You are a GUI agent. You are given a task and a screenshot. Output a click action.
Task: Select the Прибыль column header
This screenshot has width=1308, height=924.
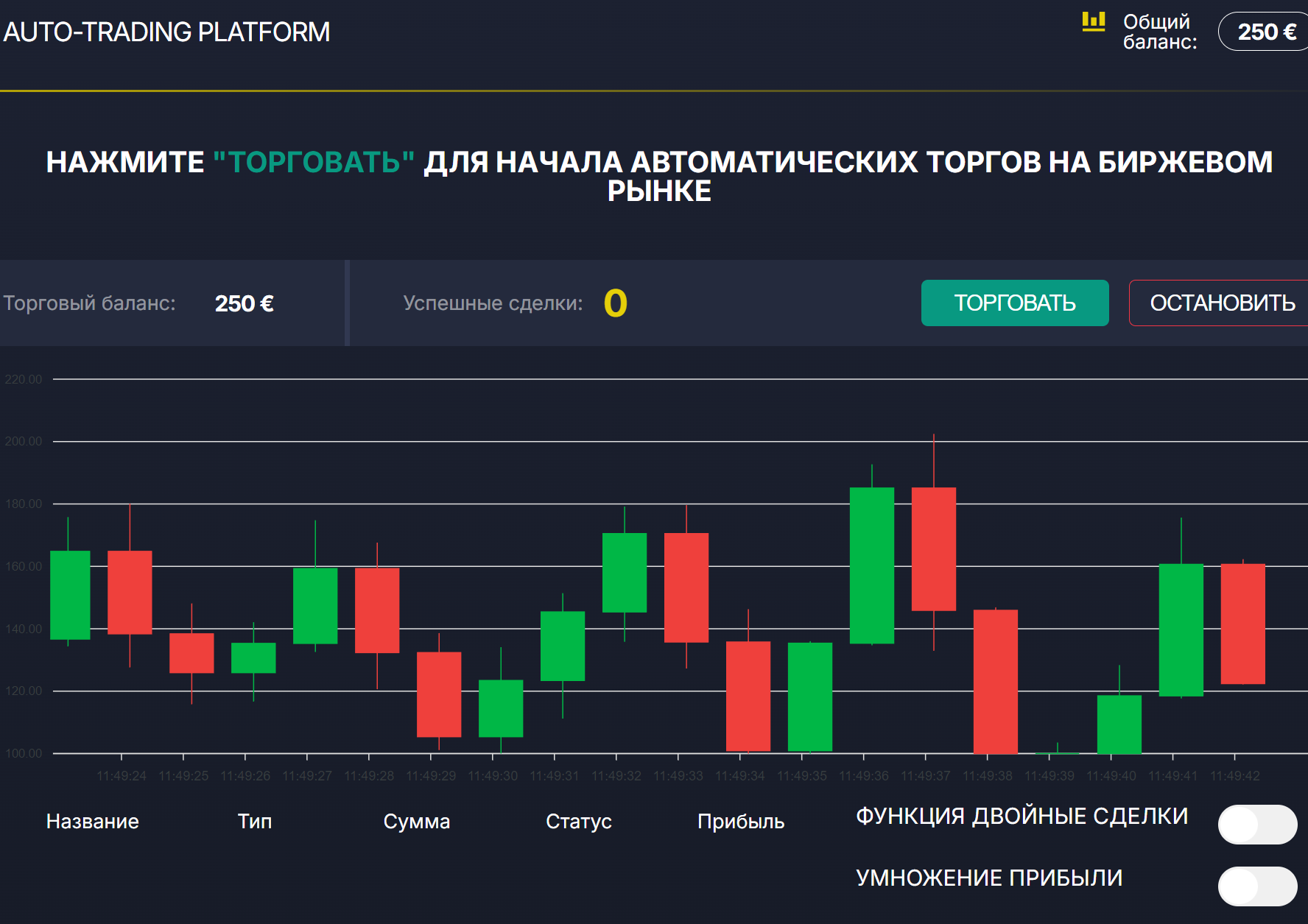741,822
